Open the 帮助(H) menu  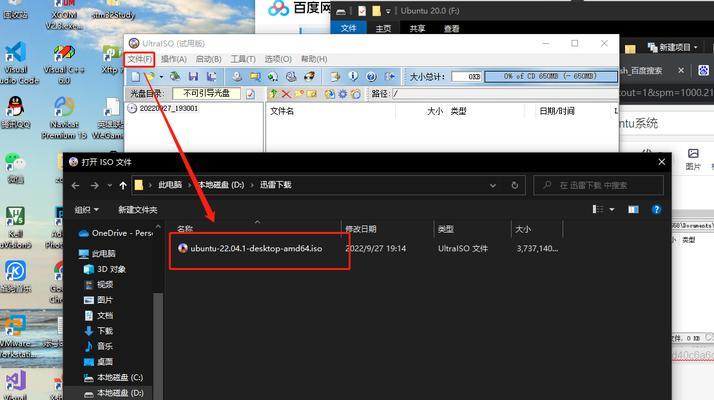click(314, 59)
